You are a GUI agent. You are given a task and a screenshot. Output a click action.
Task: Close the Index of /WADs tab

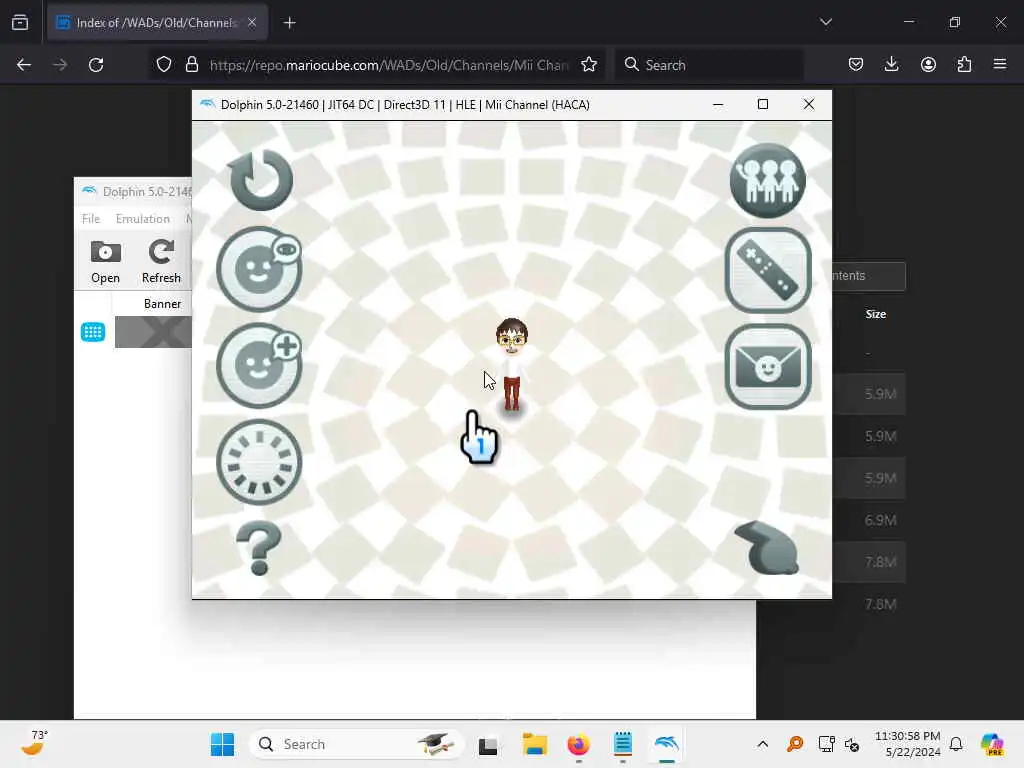252,22
